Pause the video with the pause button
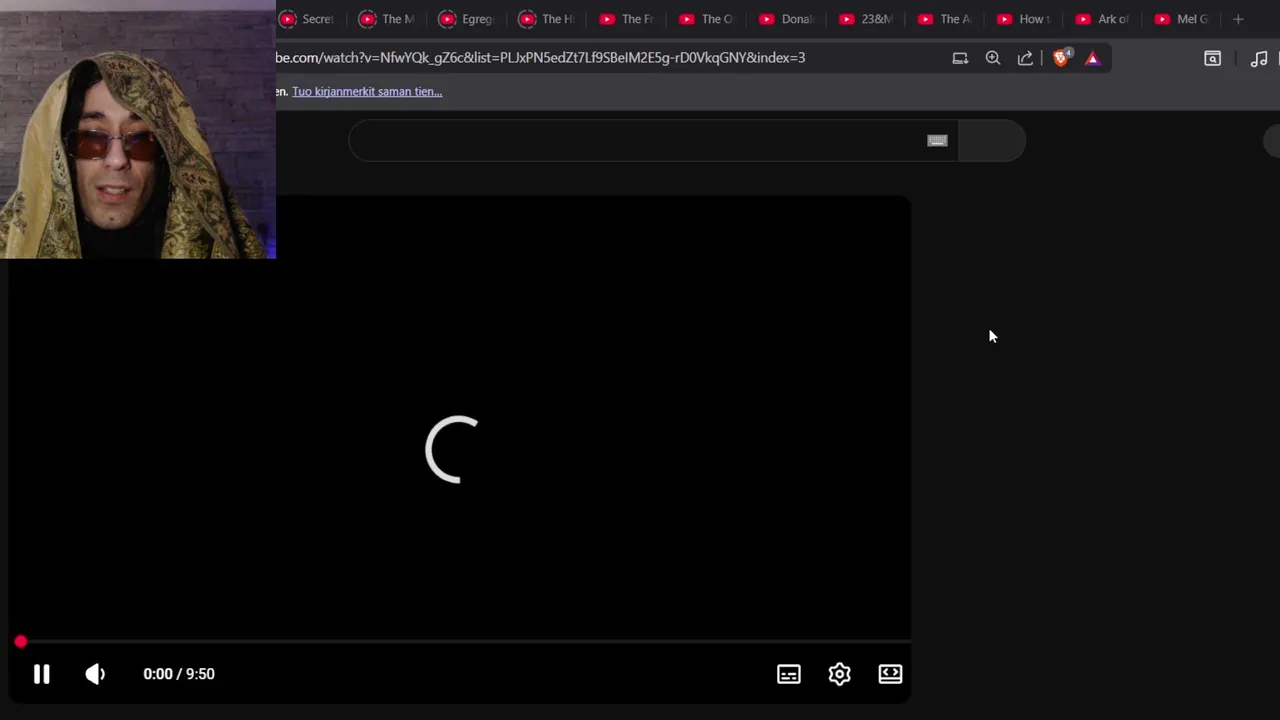 (x=41, y=674)
